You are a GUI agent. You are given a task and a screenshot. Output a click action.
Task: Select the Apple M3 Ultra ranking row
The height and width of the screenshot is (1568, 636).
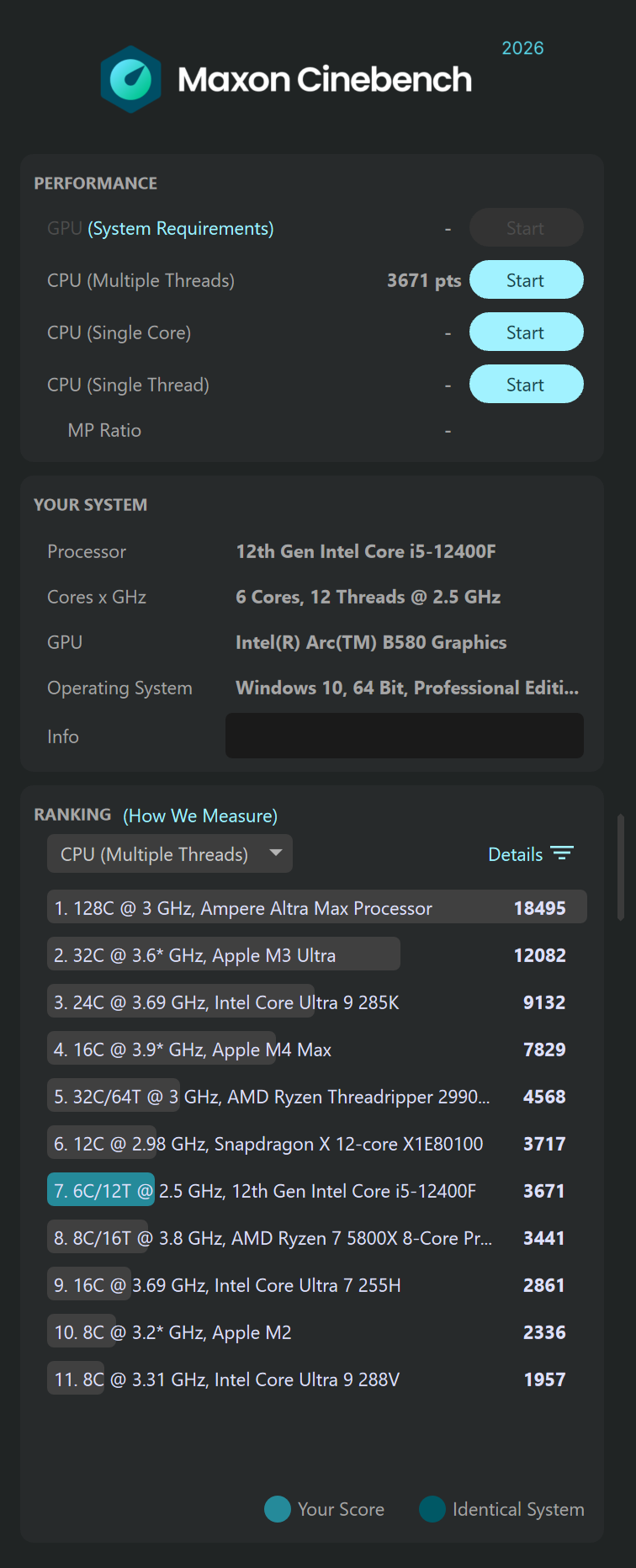(316, 955)
